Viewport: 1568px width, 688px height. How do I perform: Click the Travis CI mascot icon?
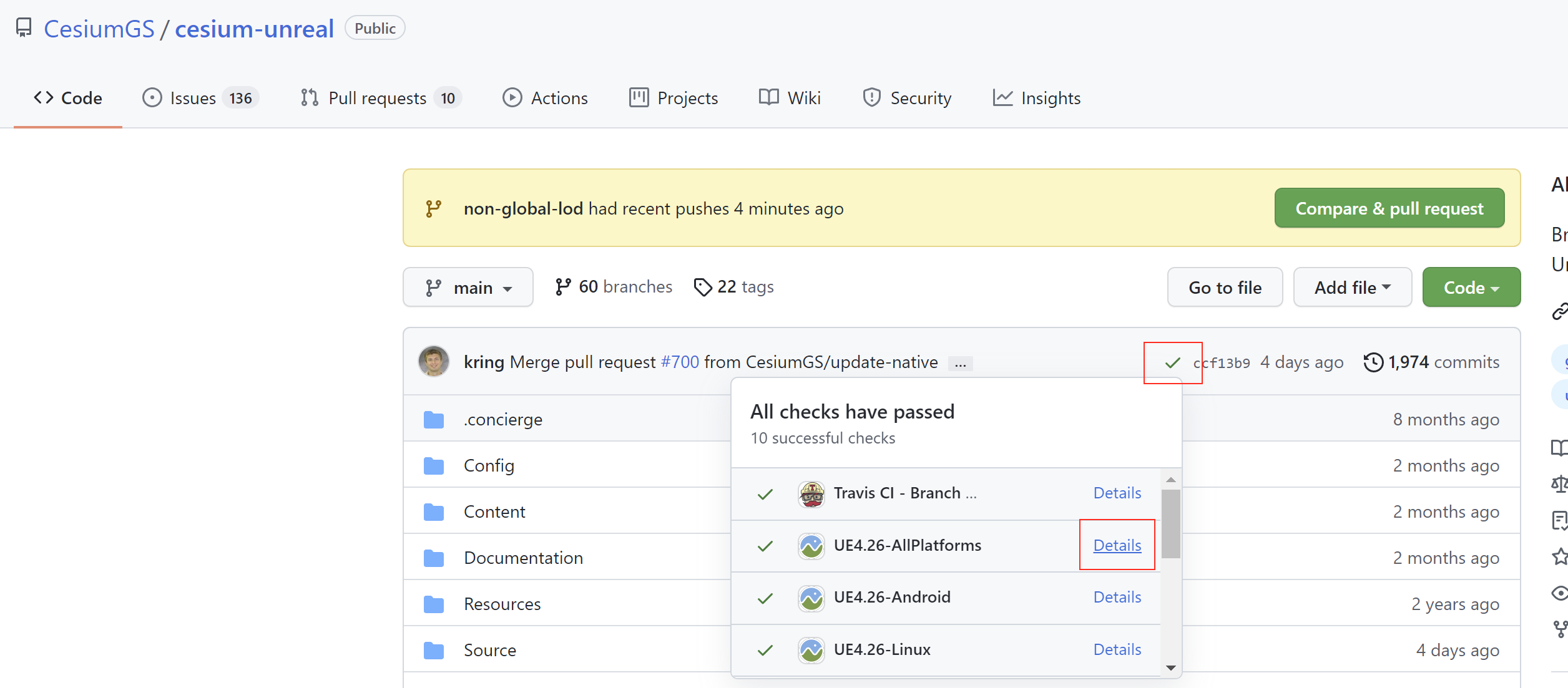coord(811,493)
